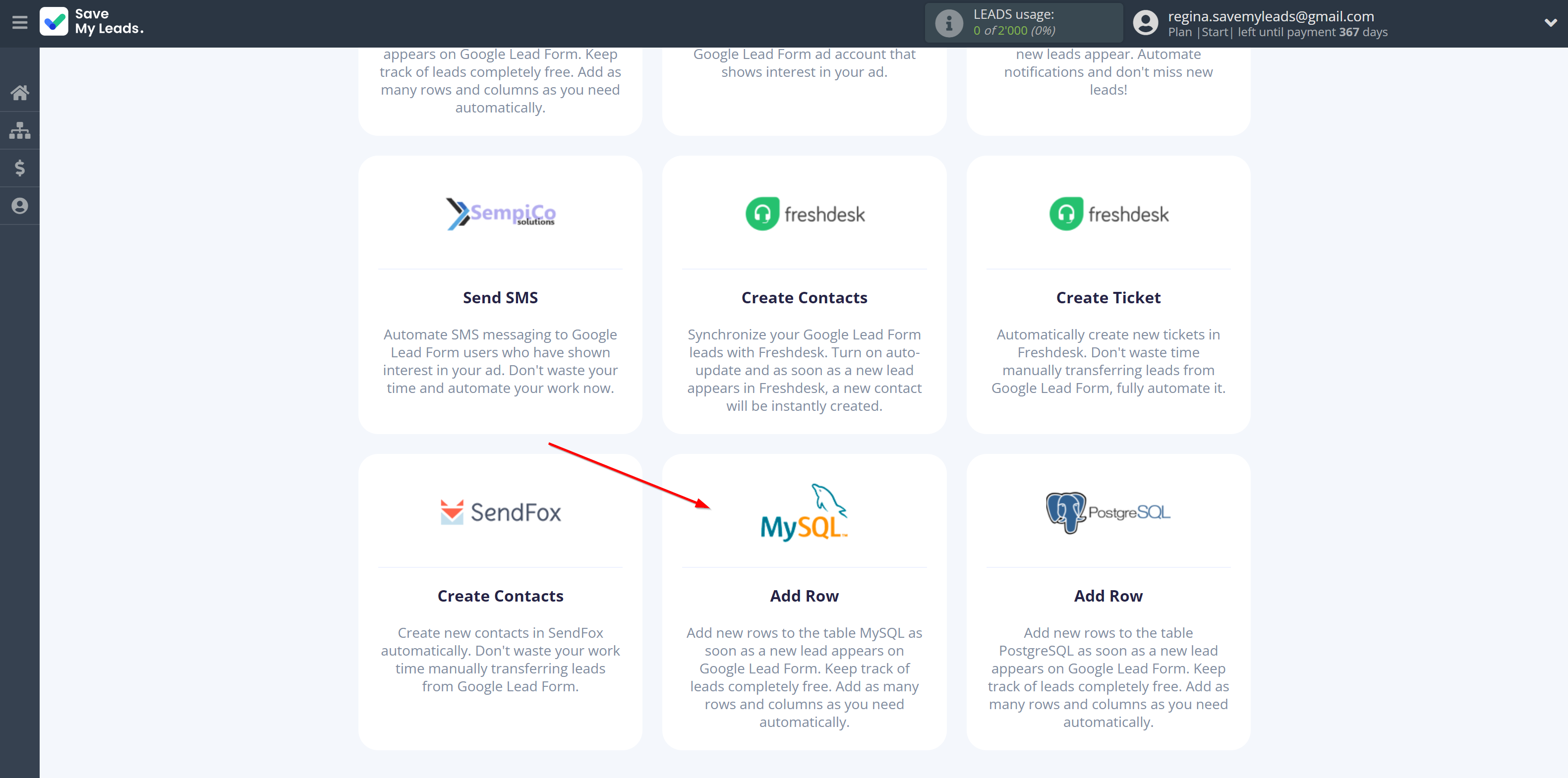The height and width of the screenshot is (778, 1568).
Task: Click the 'many rows and columns' top description
Action: point(500,81)
